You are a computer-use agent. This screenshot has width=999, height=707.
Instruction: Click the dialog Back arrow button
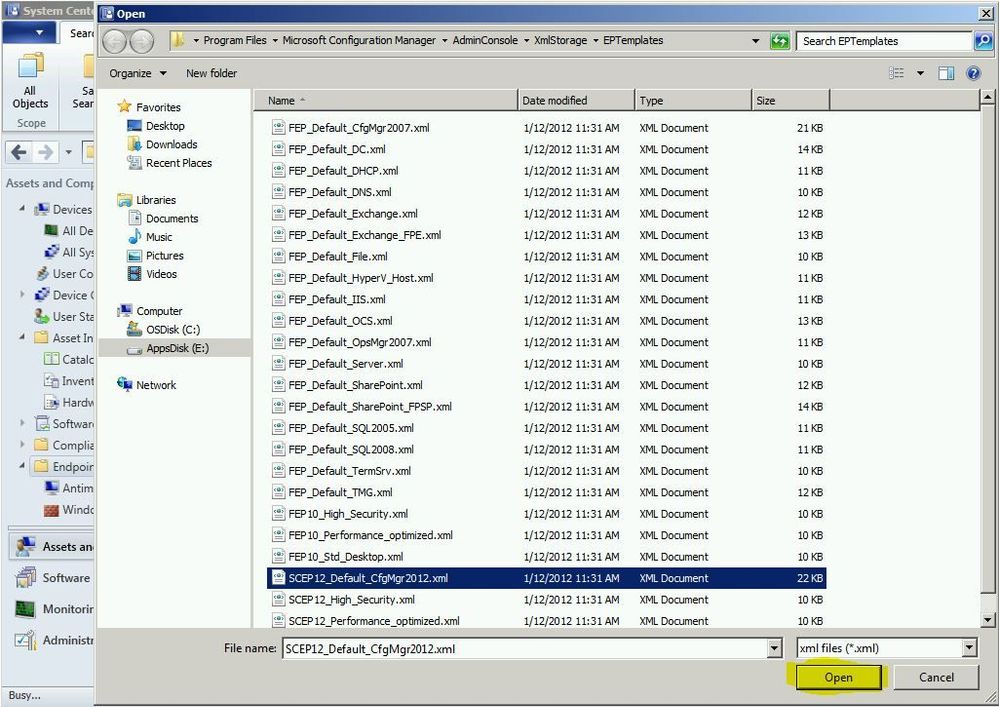[115, 41]
